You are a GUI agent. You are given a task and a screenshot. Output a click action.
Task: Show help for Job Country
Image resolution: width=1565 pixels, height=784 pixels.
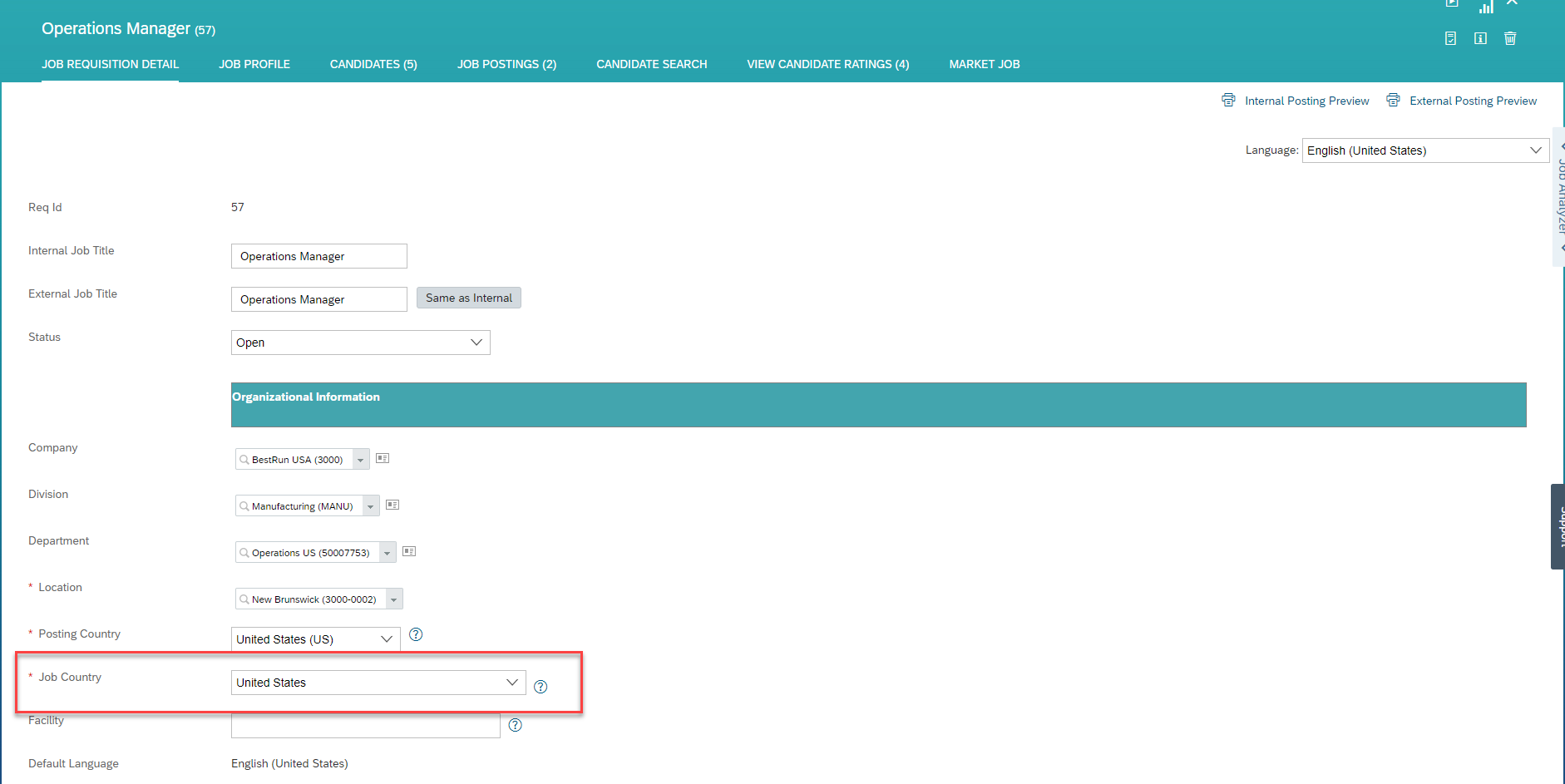pos(541,687)
